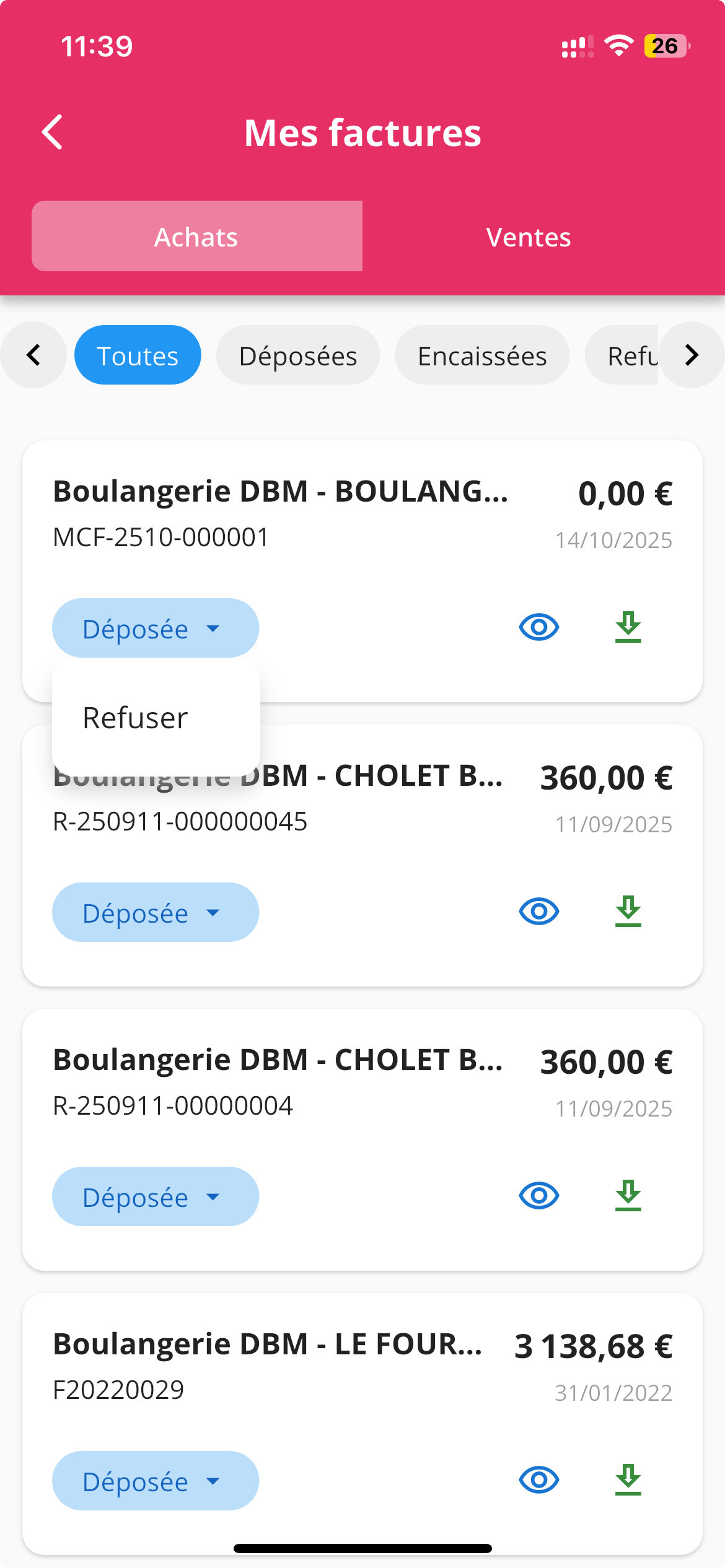Viewport: 725px width, 1568px height.
Task: Download invoice R-250911-00000004
Action: click(x=628, y=1196)
